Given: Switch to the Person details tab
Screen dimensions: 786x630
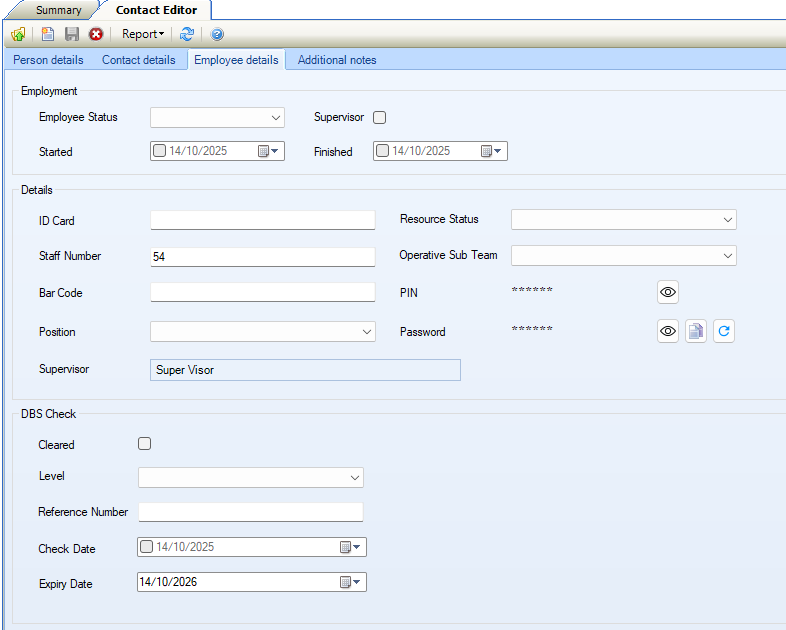Looking at the screenshot, I should [48, 60].
